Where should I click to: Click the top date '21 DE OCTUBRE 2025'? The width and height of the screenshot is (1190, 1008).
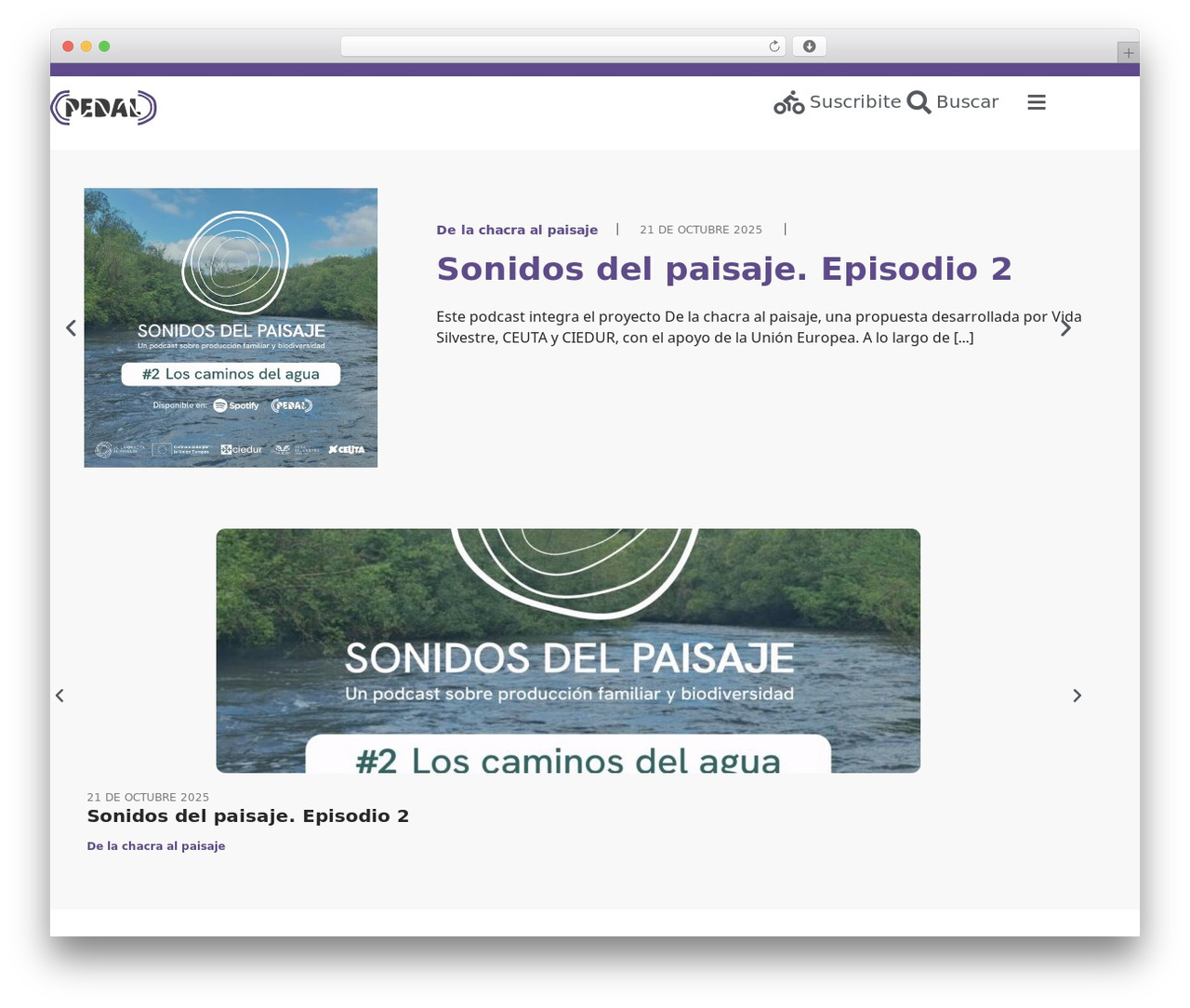click(701, 230)
